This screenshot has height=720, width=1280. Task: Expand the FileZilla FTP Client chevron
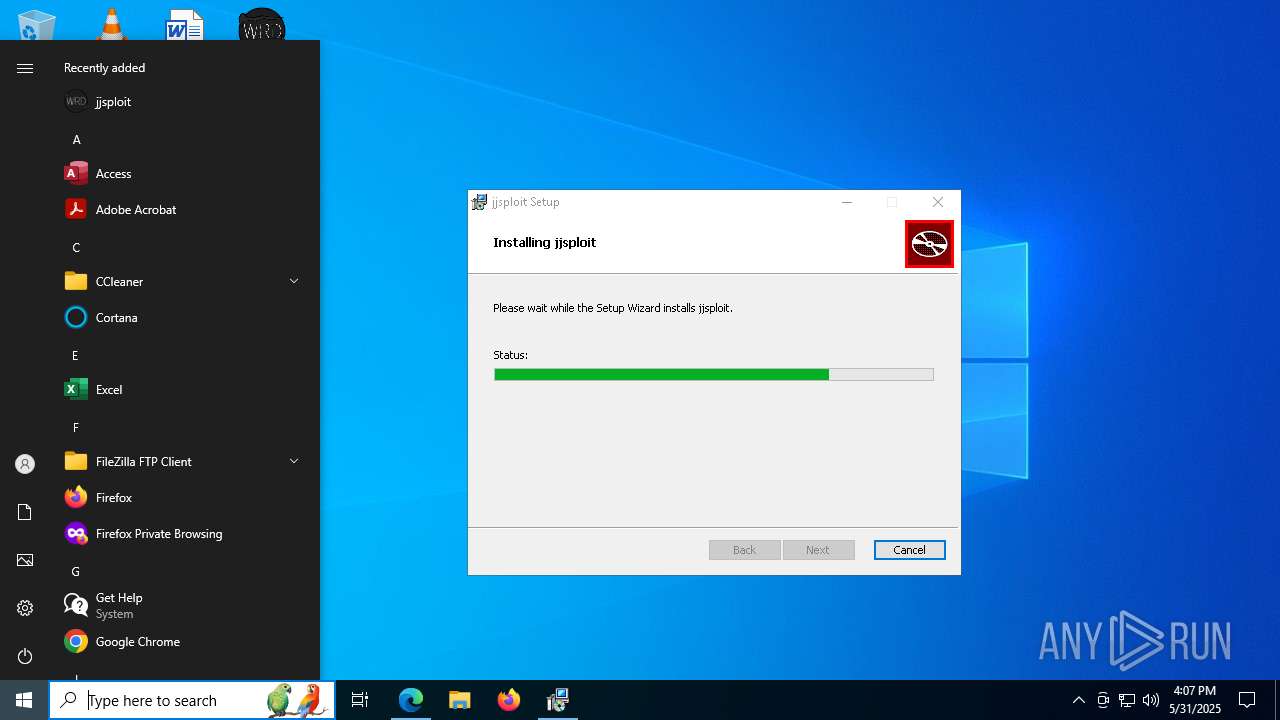point(294,461)
